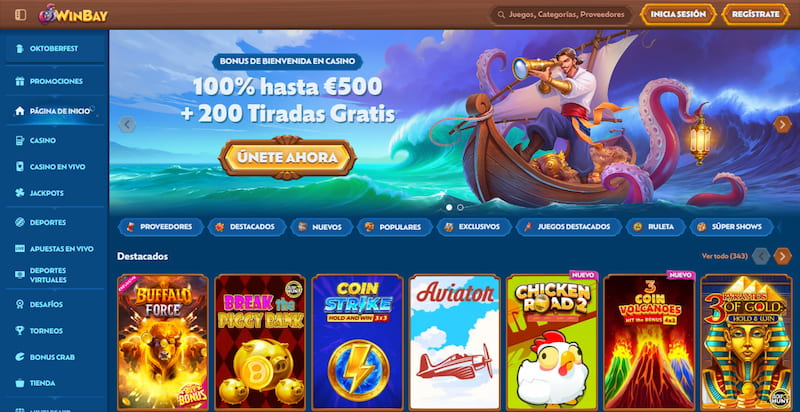Select the second banner slide dot

(460, 208)
